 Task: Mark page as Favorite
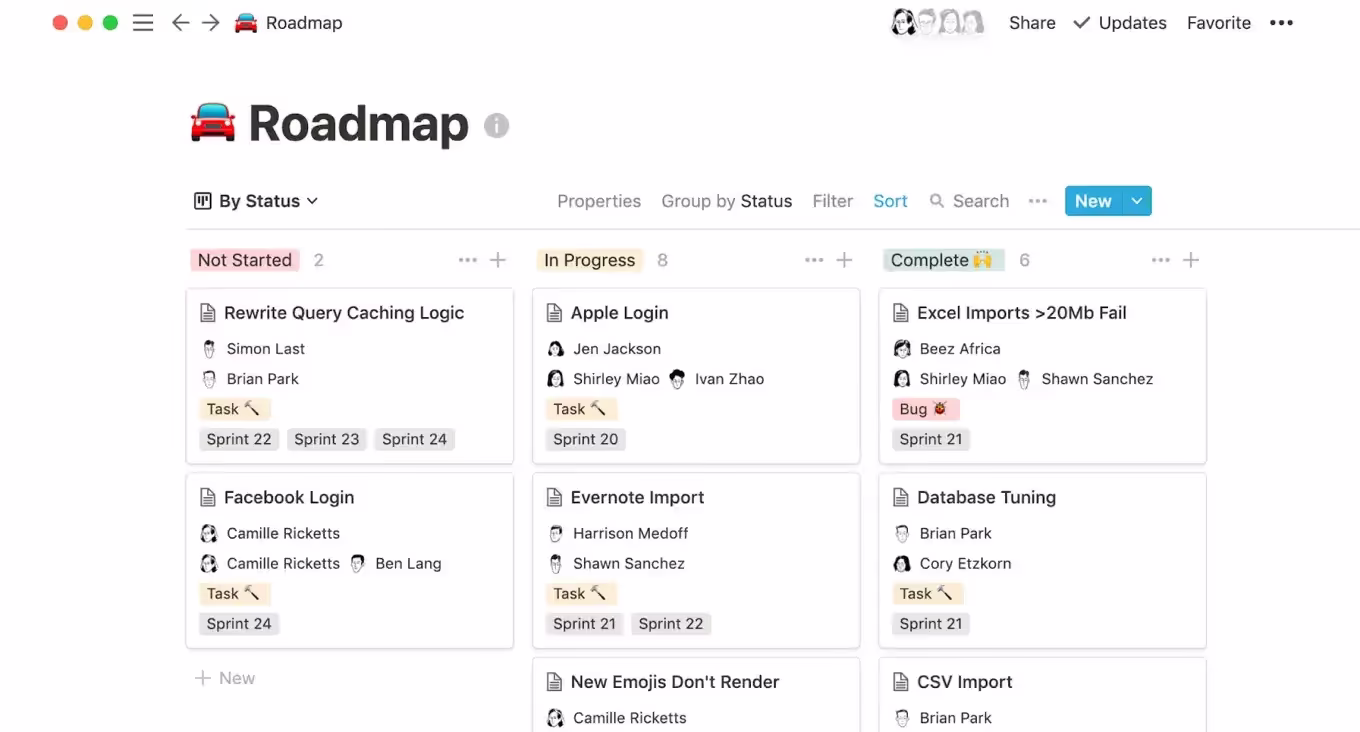(x=1218, y=23)
